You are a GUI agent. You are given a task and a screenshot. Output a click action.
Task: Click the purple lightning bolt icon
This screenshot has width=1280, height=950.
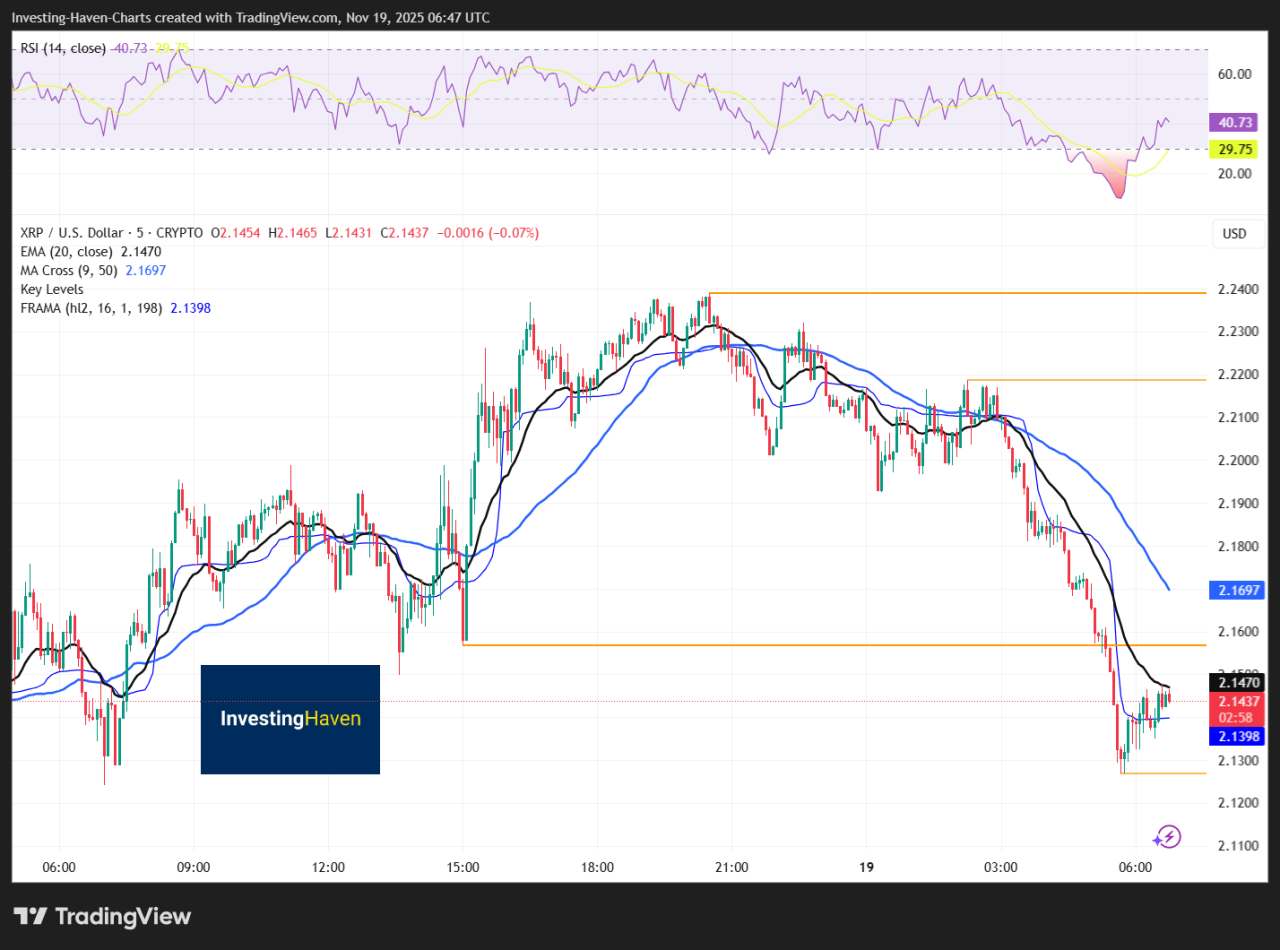coord(1168,836)
